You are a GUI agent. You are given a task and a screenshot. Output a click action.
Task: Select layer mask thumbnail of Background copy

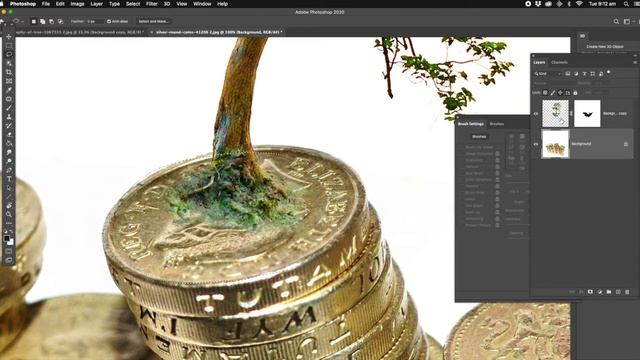pos(587,113)
